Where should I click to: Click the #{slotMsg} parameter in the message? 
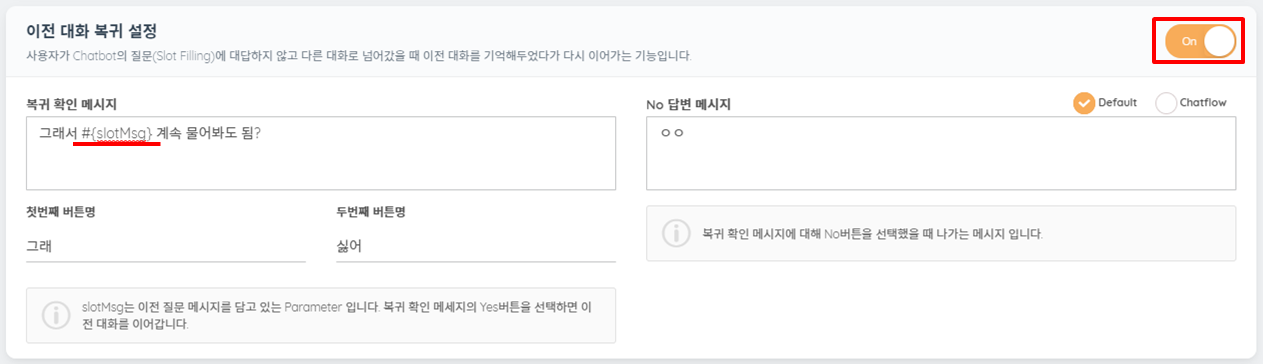point(119,133)
